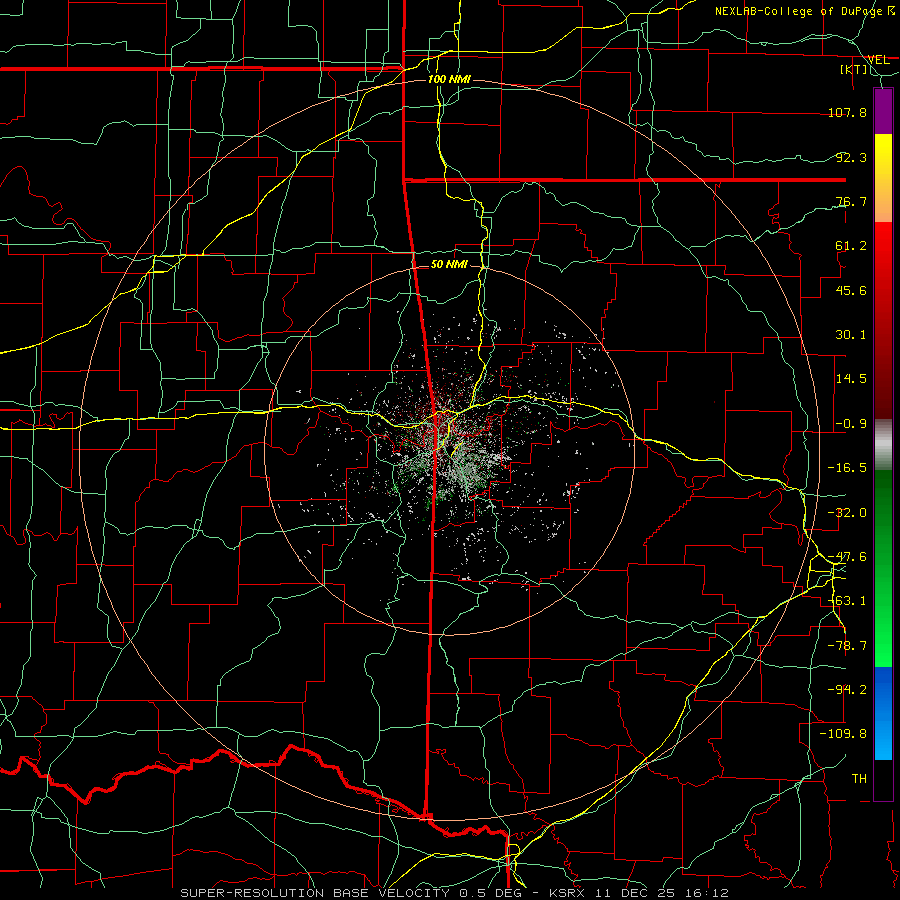The image size is (900, 900).
Task: Click the TH legend label
Action: (x=859, y=779)
